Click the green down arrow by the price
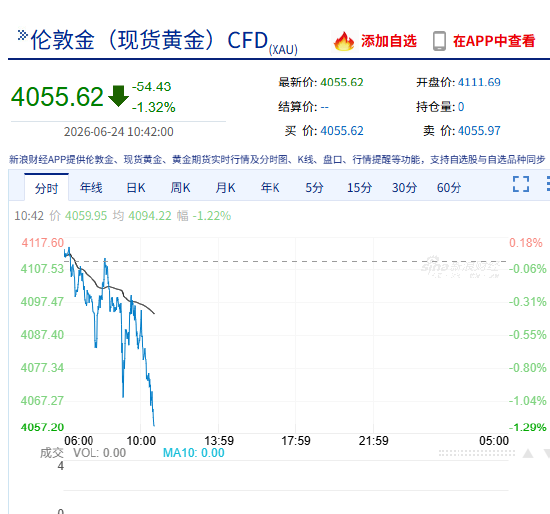Viewport: 550px width, 514px height. [118, 96]
